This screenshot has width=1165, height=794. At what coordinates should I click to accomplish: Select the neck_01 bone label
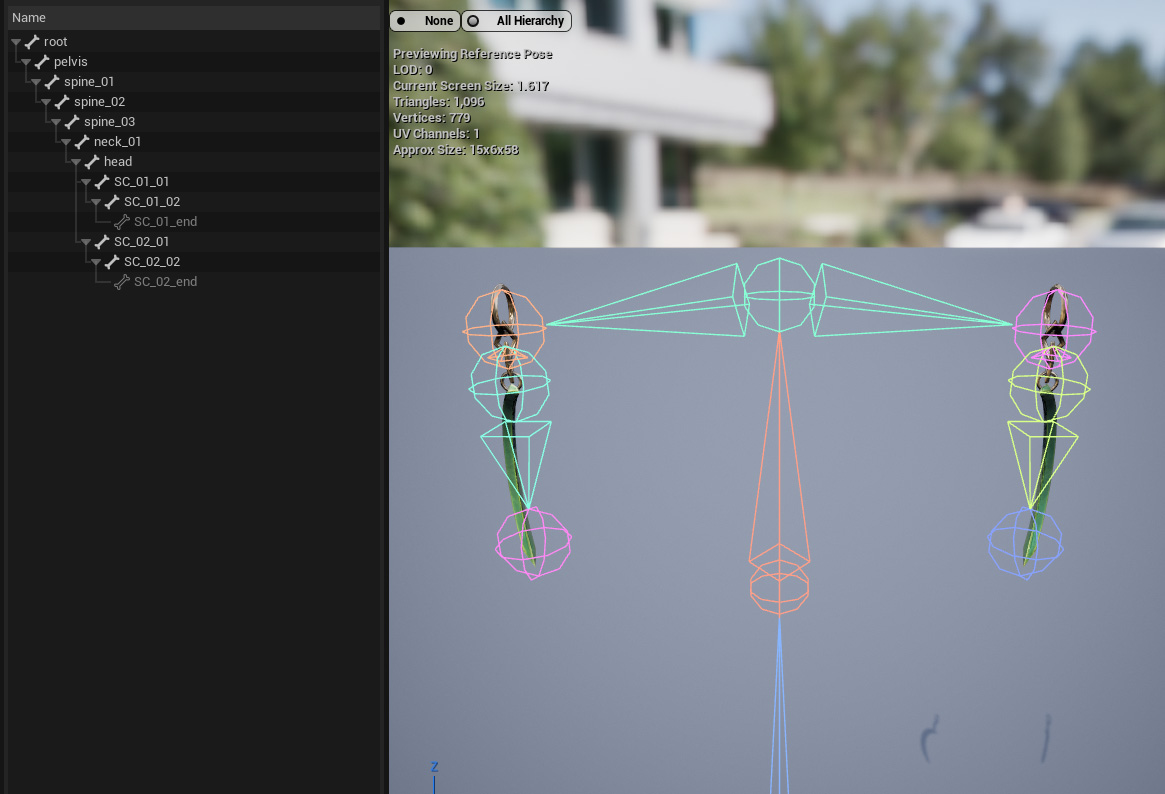[x=117, y=142]
